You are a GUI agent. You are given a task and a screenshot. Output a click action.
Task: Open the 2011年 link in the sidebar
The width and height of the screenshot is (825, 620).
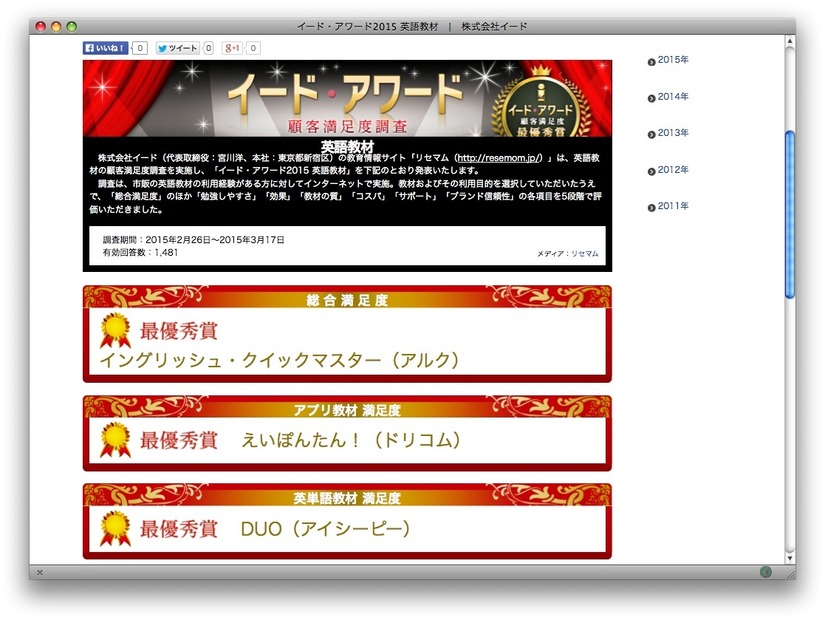[x=673, y=206]
